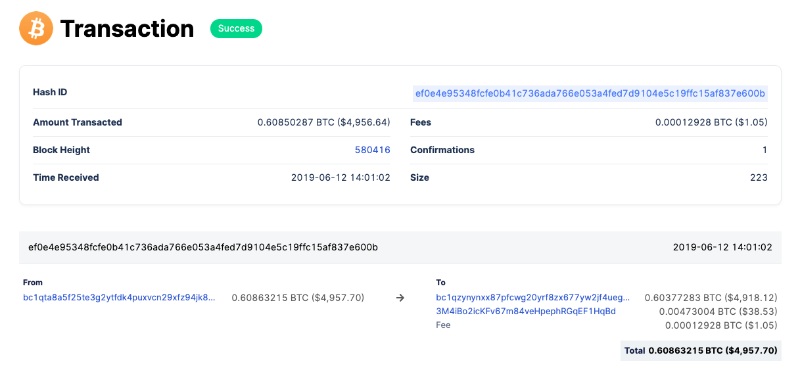Click the Transaction page heading

(127, 29)
